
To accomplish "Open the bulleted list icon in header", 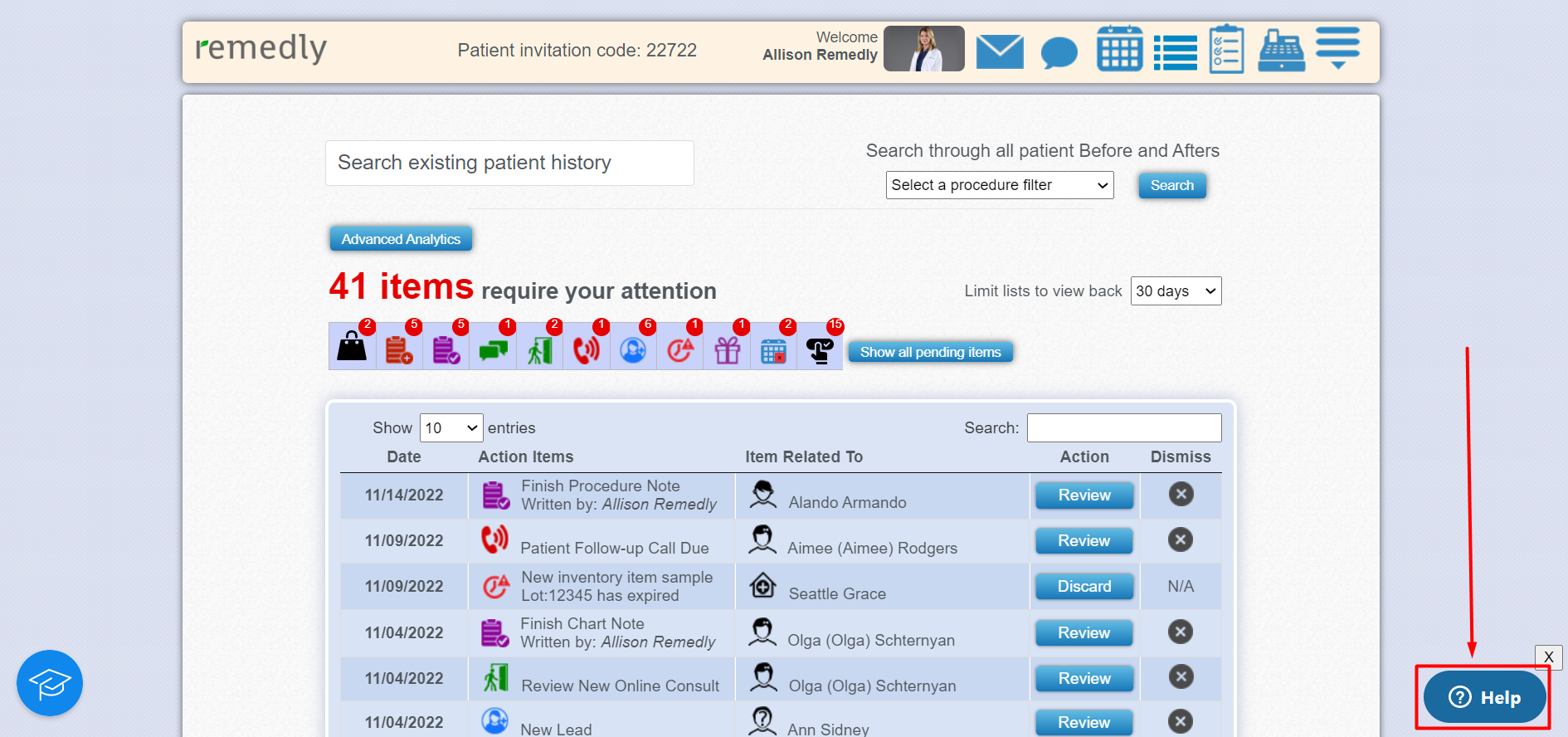I will 1176,53.
